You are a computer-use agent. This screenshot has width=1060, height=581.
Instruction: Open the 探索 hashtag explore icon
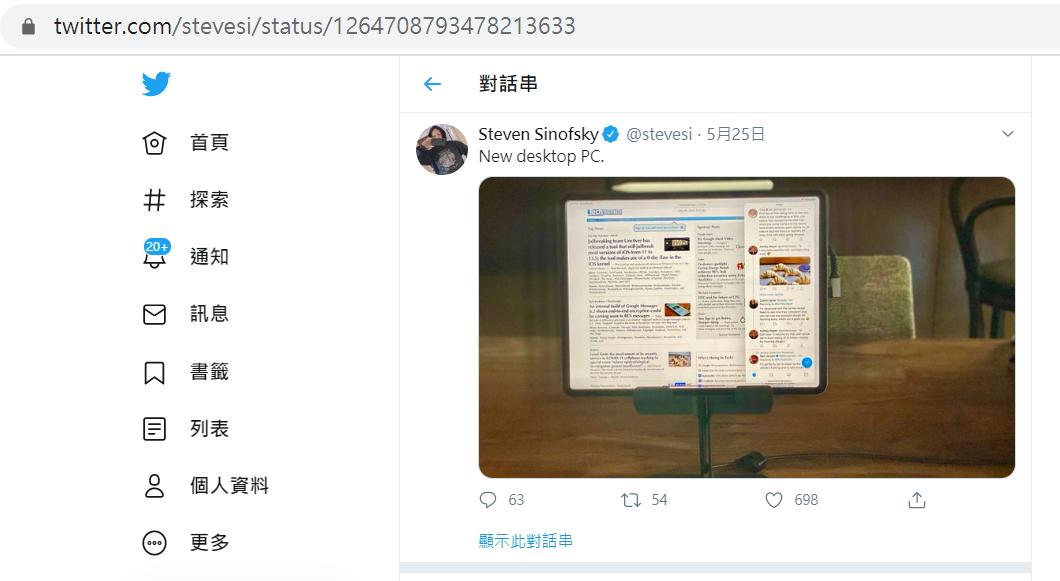tap(154, 200)
